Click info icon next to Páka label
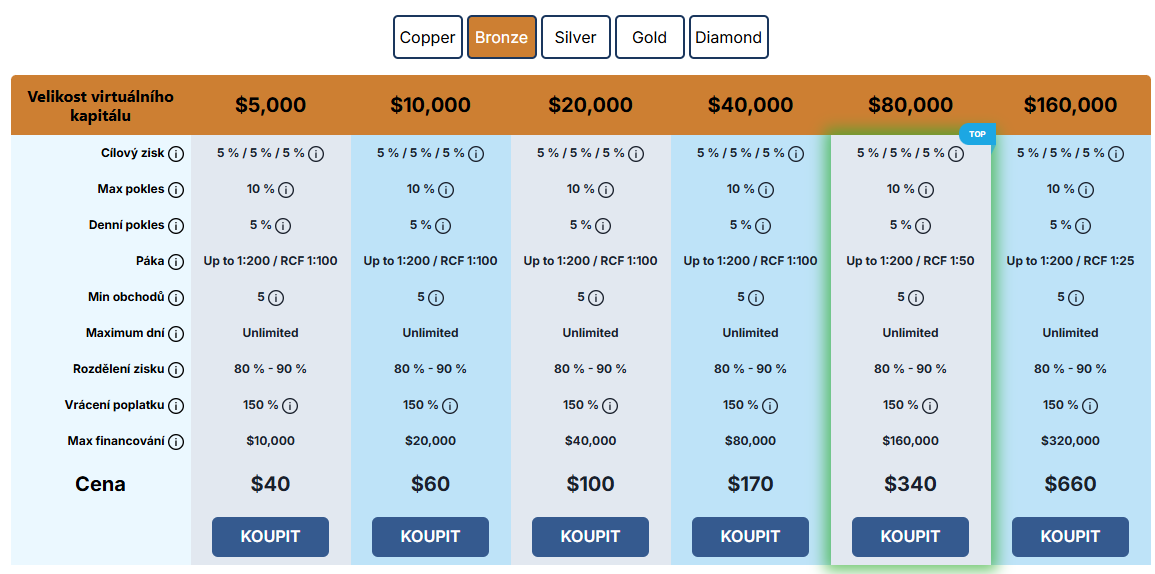 [x=176, y=262]
